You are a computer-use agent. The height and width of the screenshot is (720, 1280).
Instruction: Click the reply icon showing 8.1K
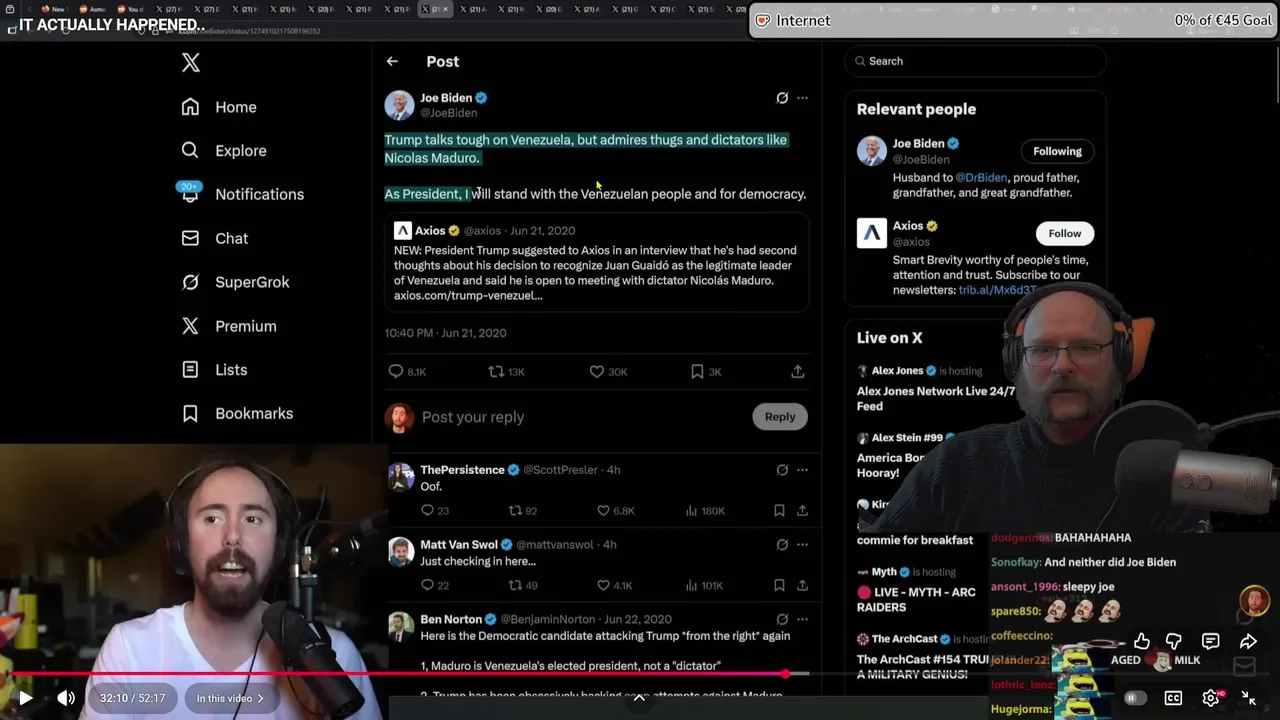pyautogui.click(x=396, y=371)
